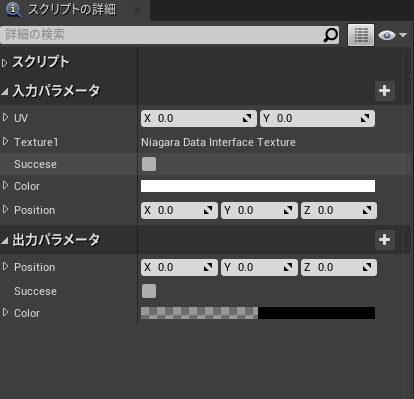The image size is (414, 399).
Task: Expand the input Position parameter
Action: (x=5, y=209)
